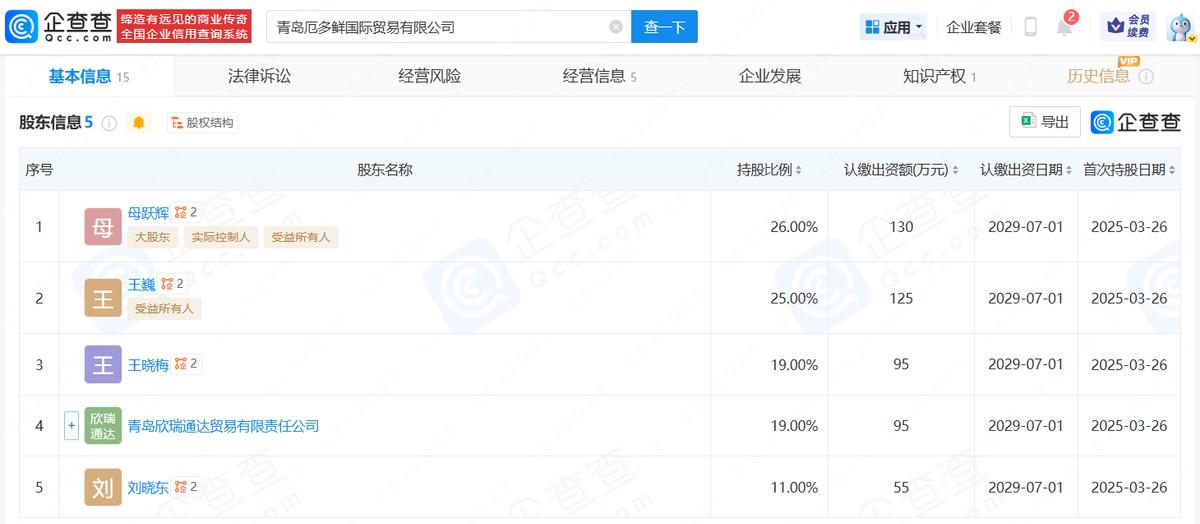1200x524 pixels.
Task: Switch to the 经营风险 tab
Action: [x=429, y=76]
